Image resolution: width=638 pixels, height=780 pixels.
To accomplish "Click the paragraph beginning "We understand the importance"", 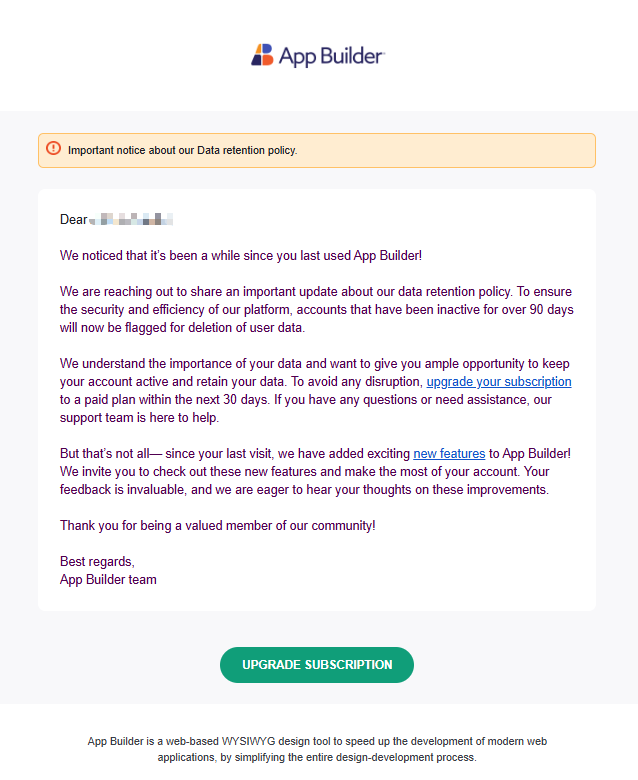I will click(315, 390).
